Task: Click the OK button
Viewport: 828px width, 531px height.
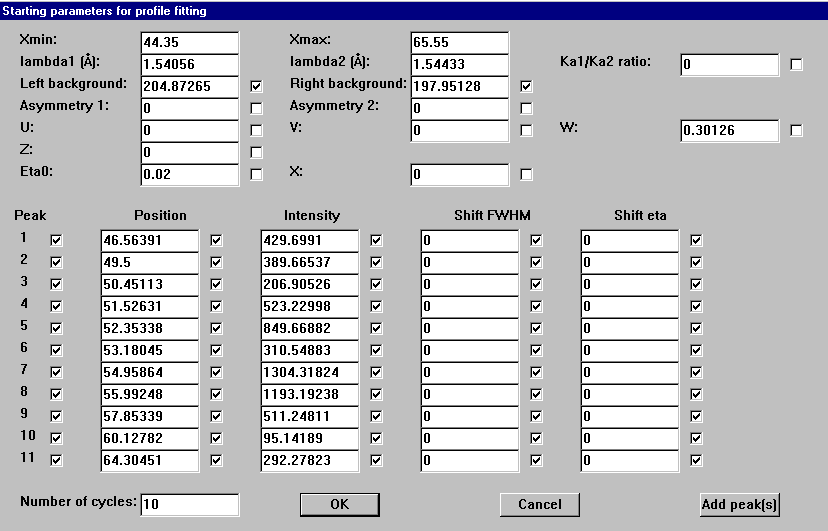Action: [x=339, y=504]
